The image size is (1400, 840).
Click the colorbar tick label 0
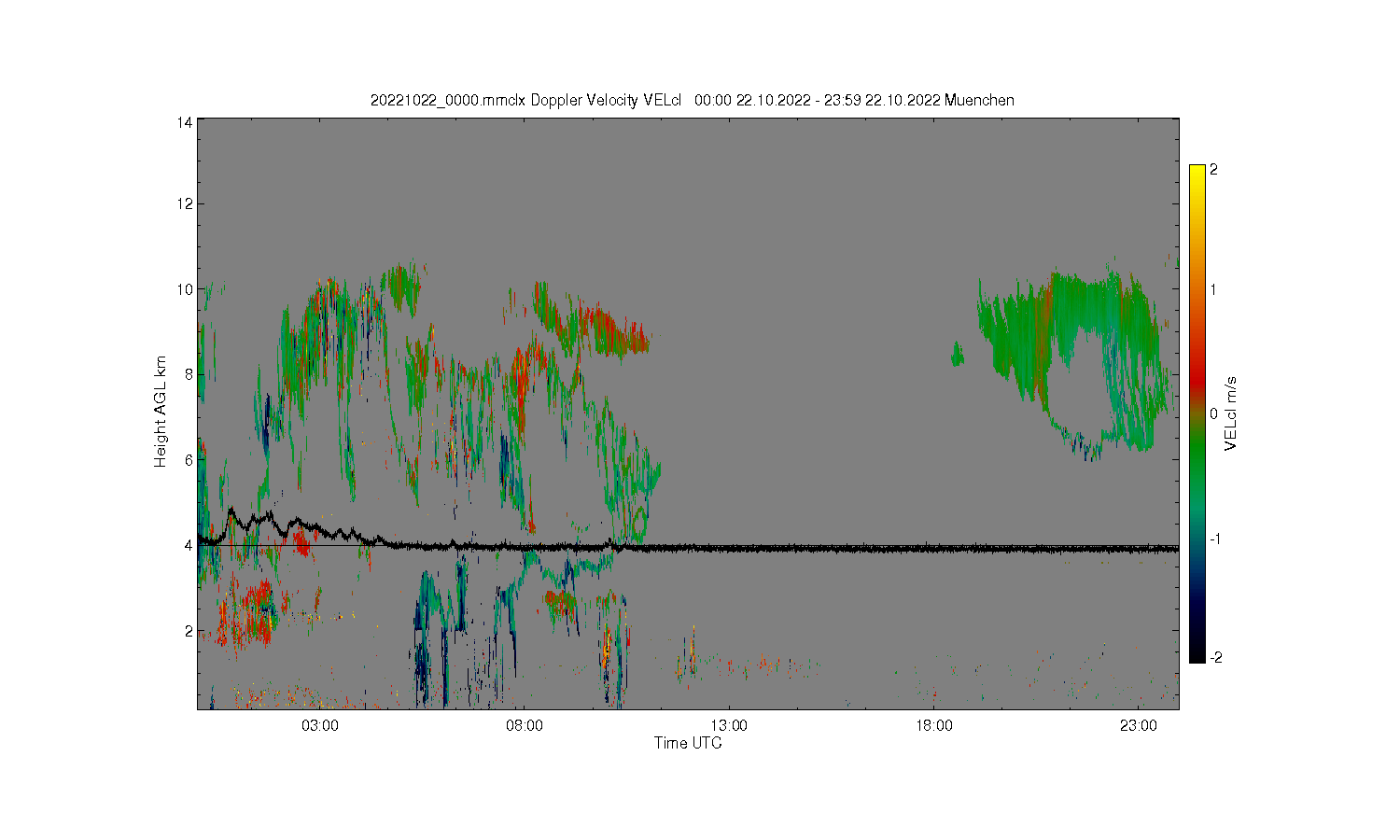[x=1213, y=413]
